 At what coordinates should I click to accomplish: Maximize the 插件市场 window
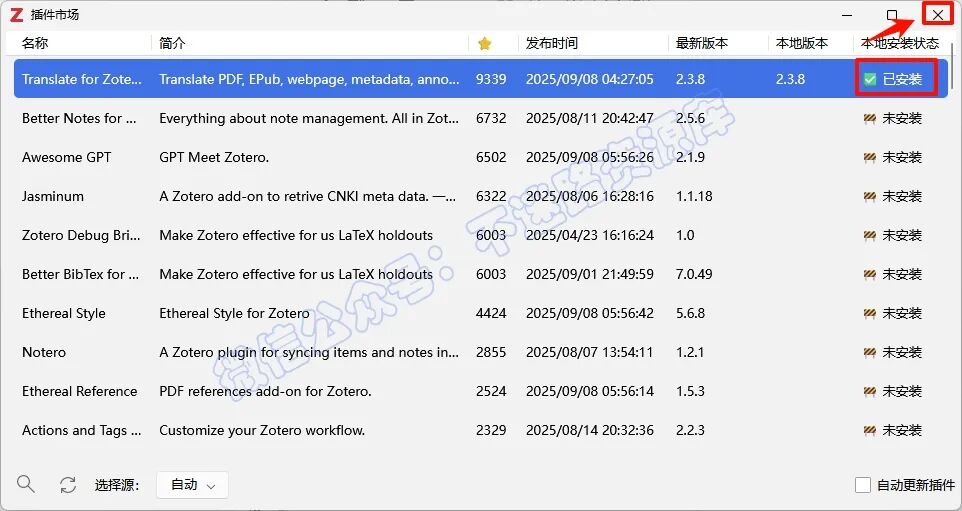coord(893,15)
